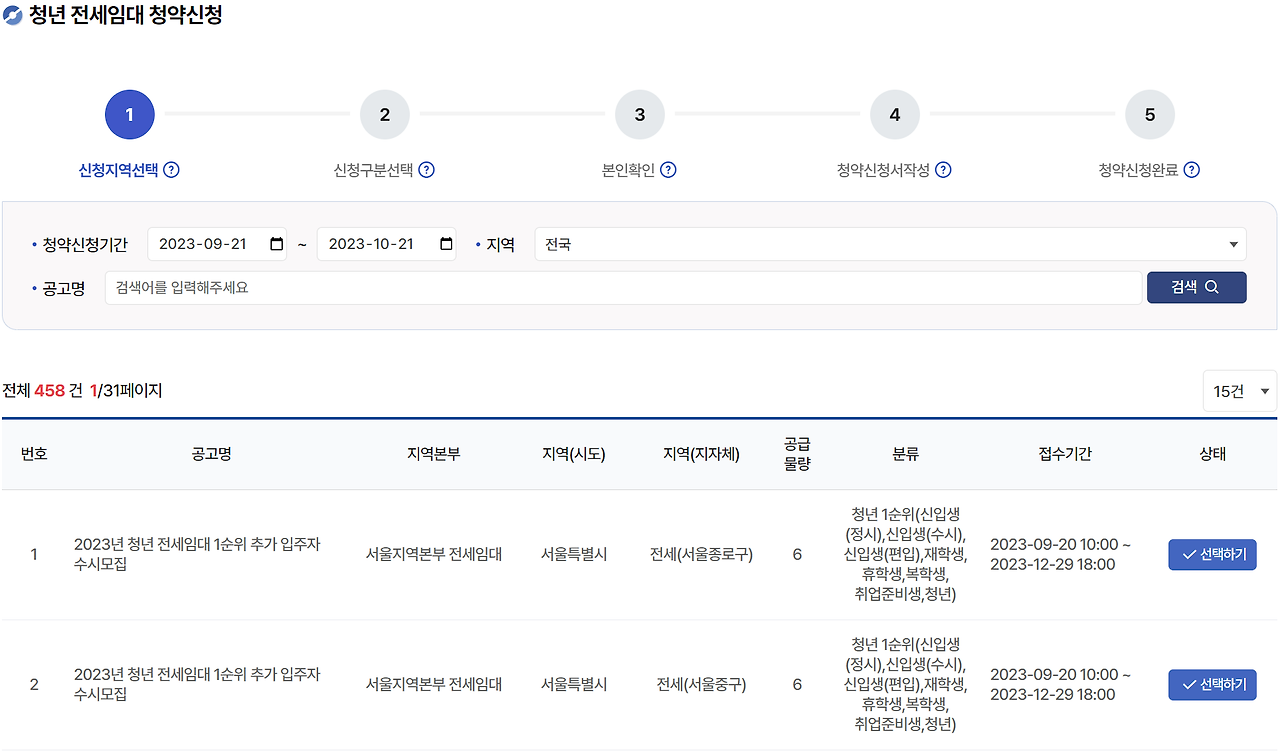Click the help icon beside 신청지역선택
The width and height of the screenshot is (1280, 753).
point(171,170)
